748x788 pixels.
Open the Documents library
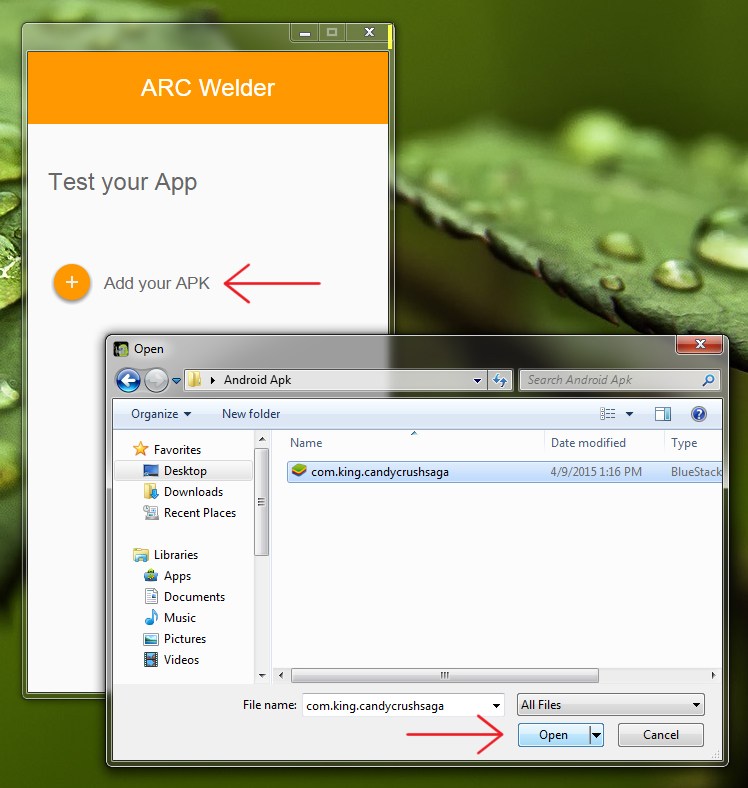pyautogui.click(x=194, y=597)
